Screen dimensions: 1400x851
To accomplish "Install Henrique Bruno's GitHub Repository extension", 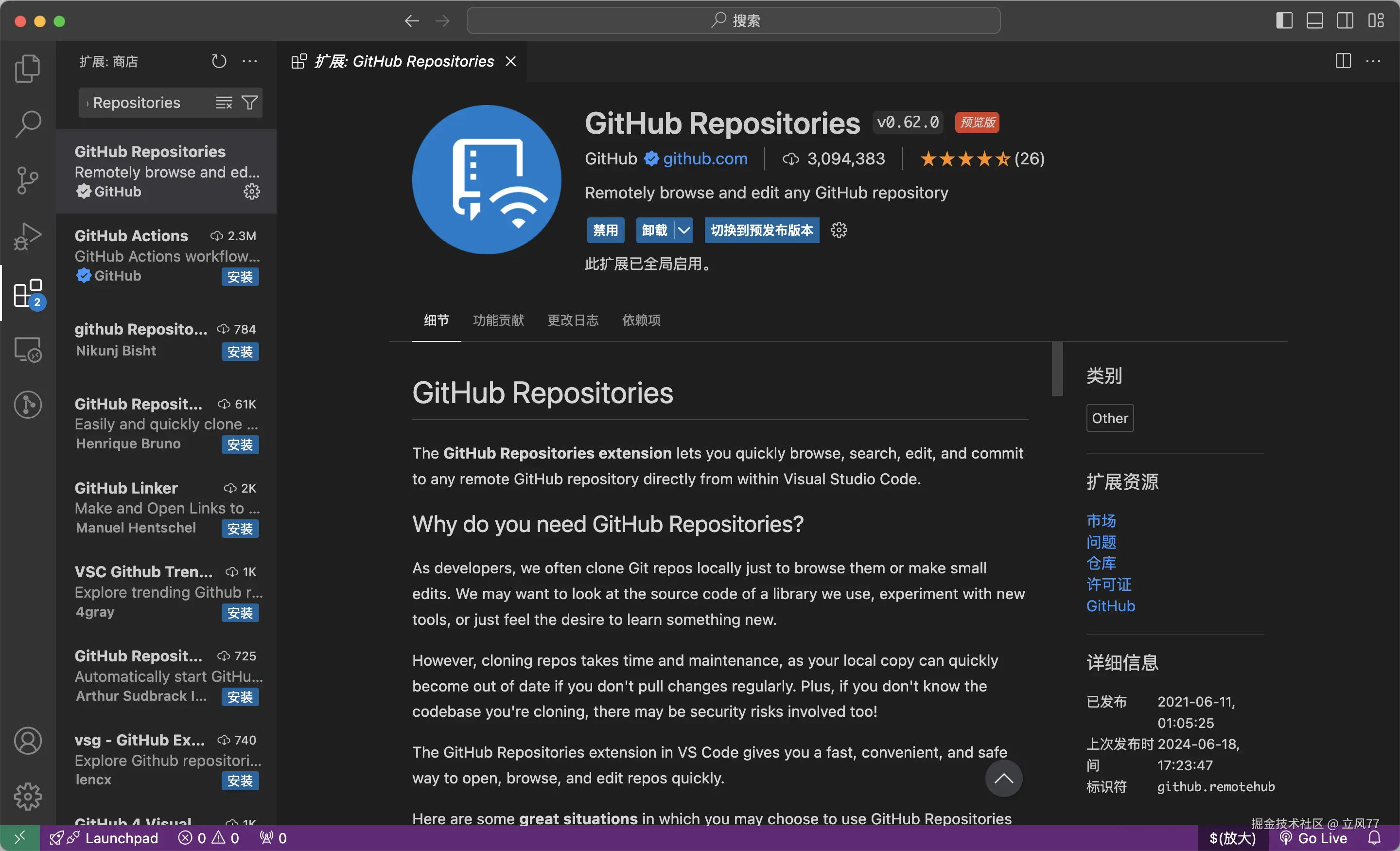I will 240,444.
